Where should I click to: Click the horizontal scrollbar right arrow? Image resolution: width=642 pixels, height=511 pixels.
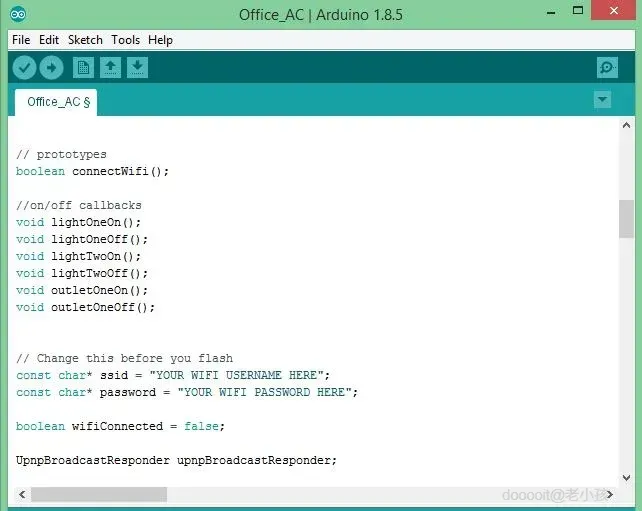610,495
